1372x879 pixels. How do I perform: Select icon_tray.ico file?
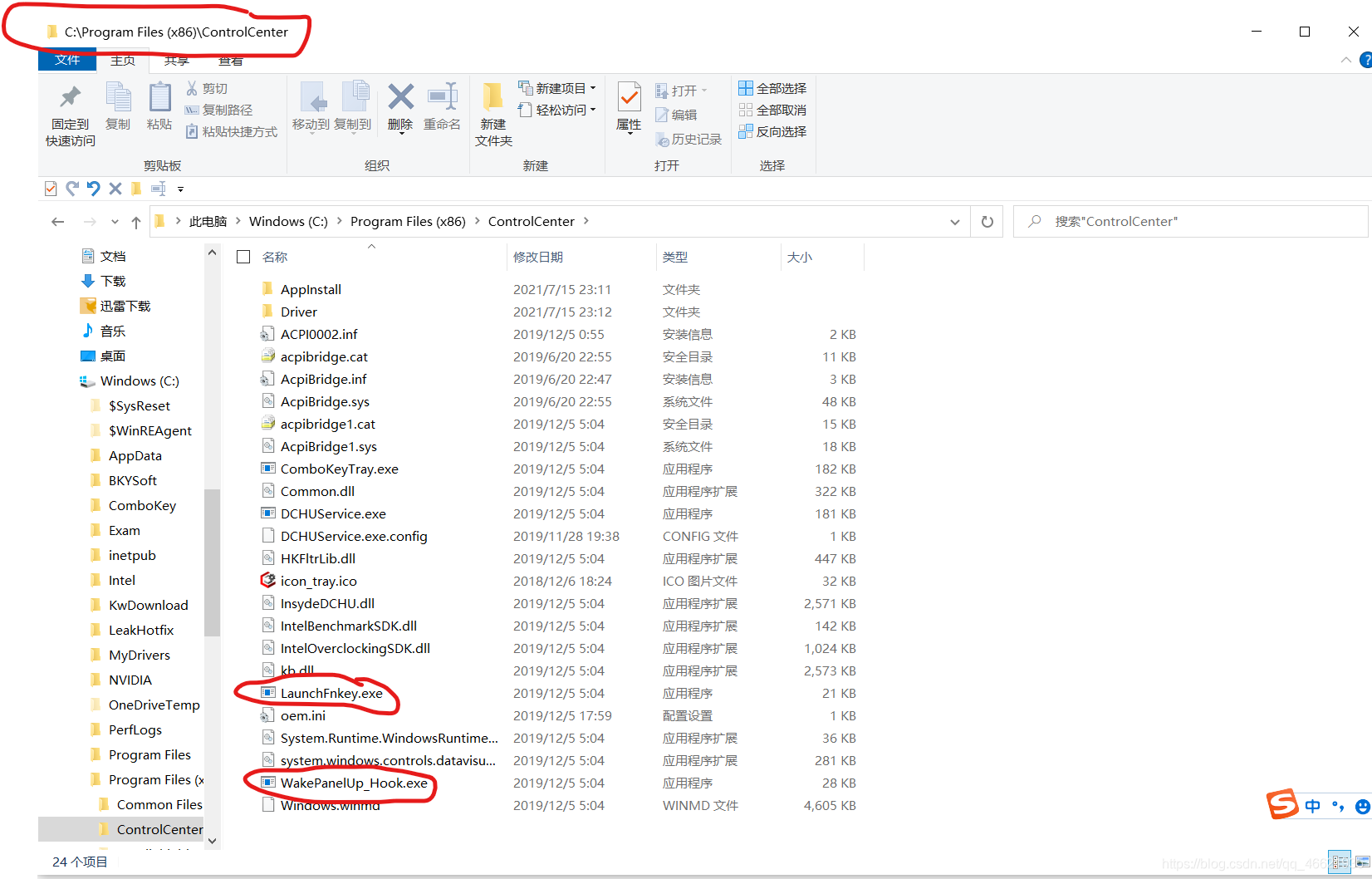click(318, 581)
